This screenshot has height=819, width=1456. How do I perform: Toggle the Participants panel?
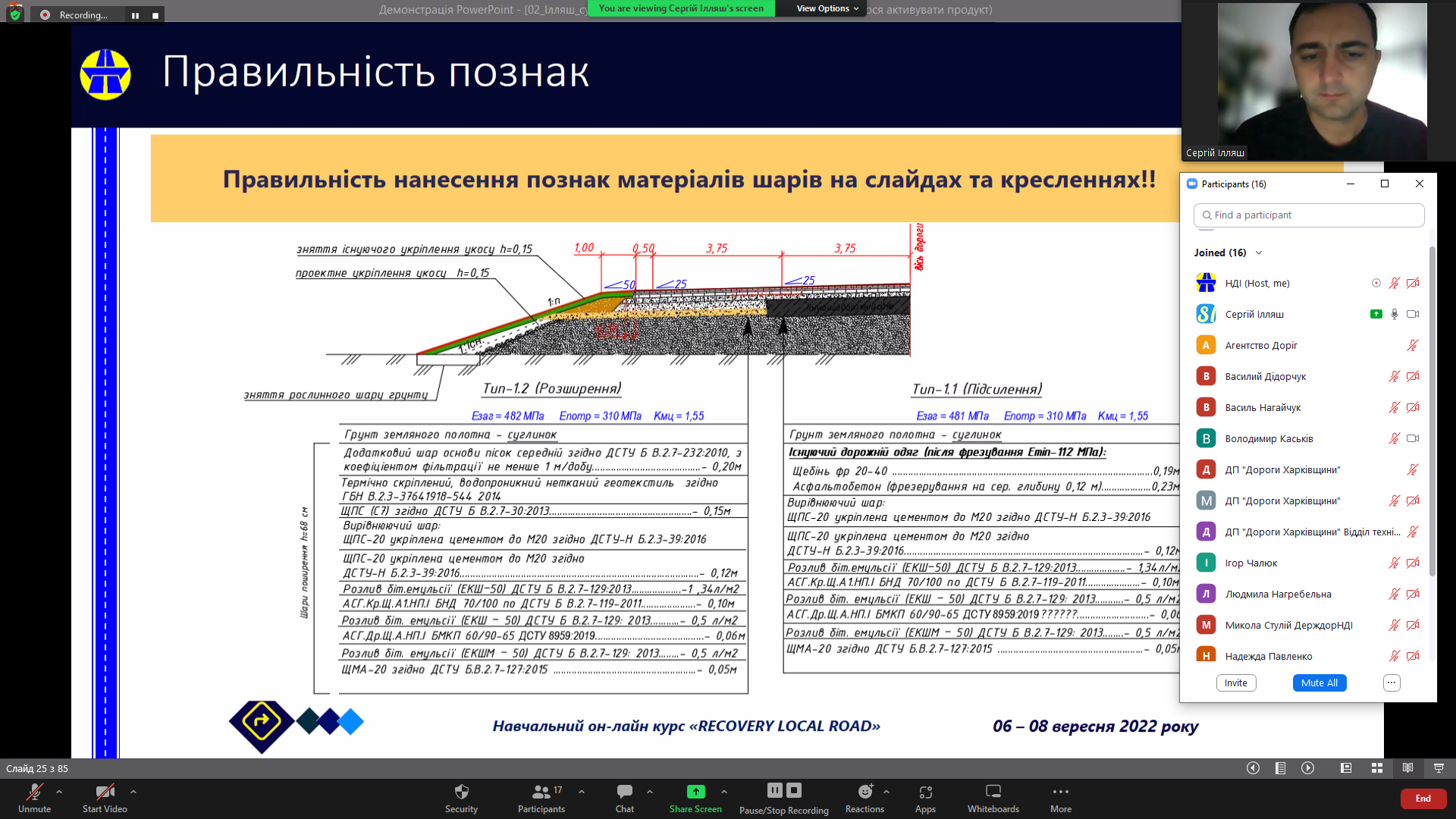pos(541,792)
